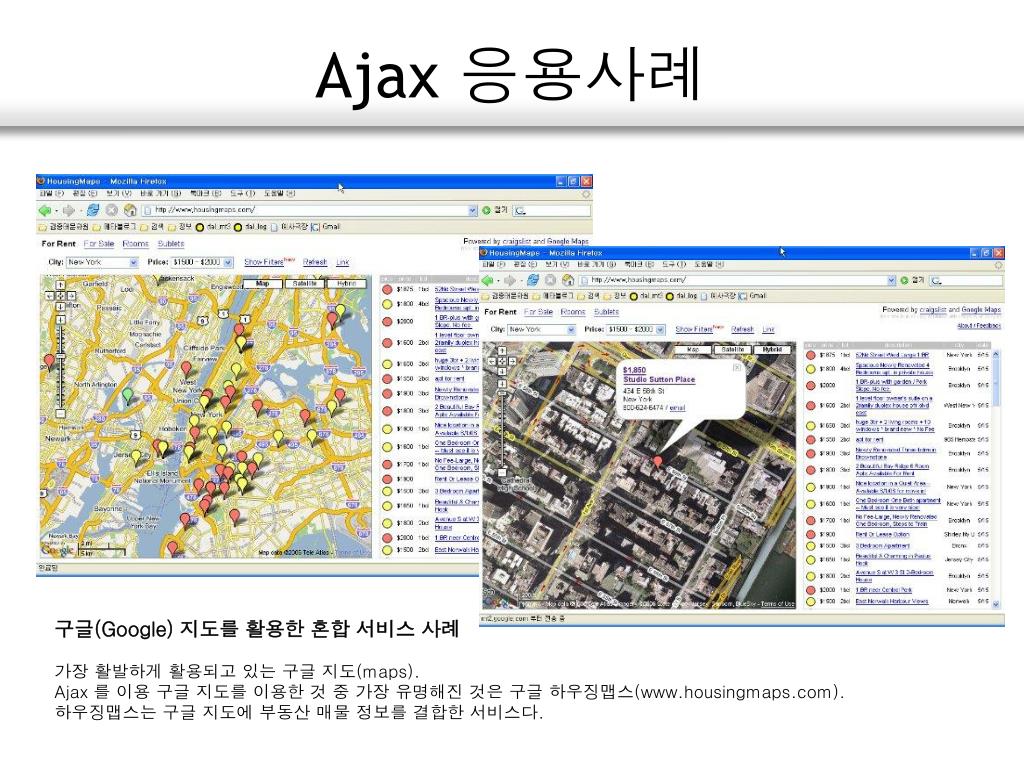Click the green Back arrow in the satellite-view window
Screen dimensions: 1024x768
[x=487, y=280]
